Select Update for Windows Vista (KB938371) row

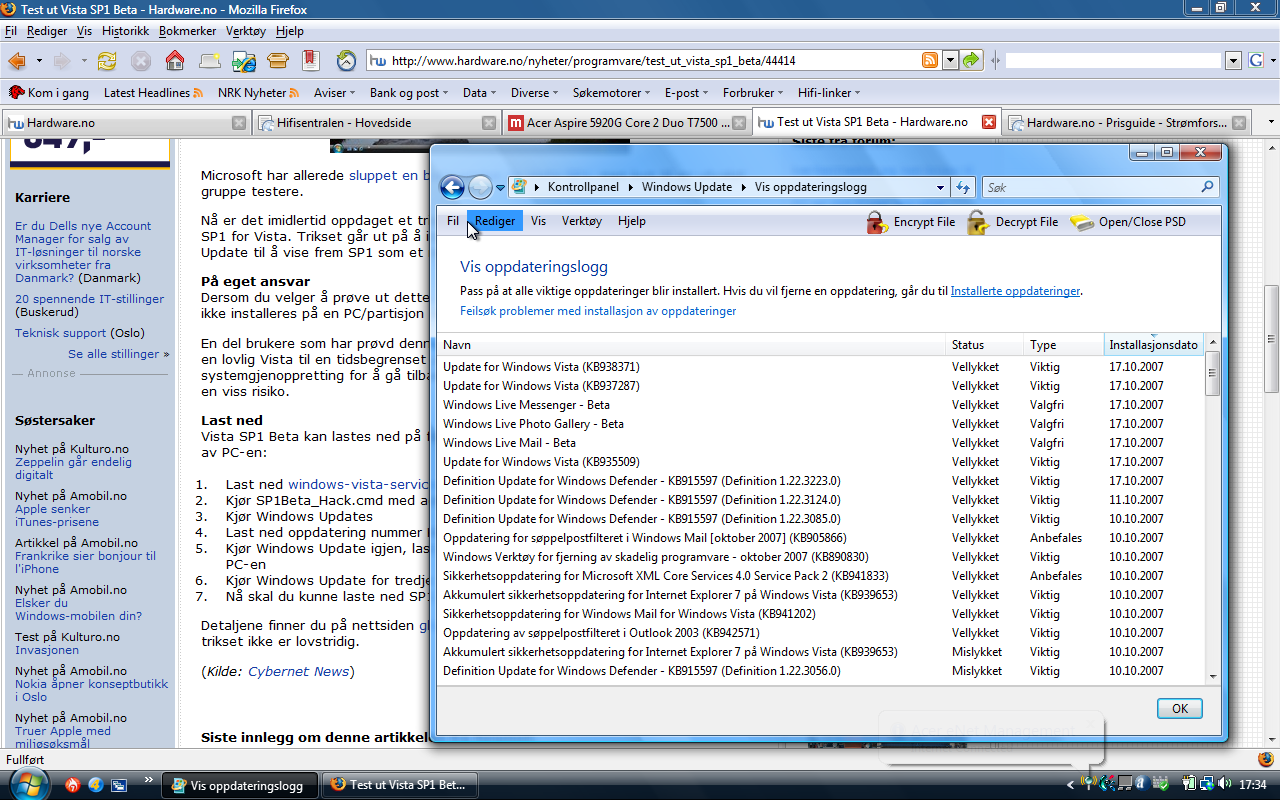click(x=820, y=367)
